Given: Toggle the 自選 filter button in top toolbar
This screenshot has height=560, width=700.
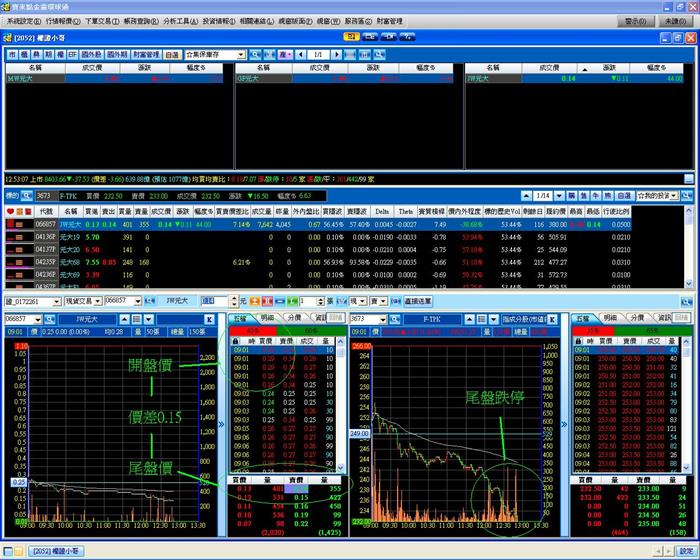Looking at the screenshot, I should (x=172, y=54).
